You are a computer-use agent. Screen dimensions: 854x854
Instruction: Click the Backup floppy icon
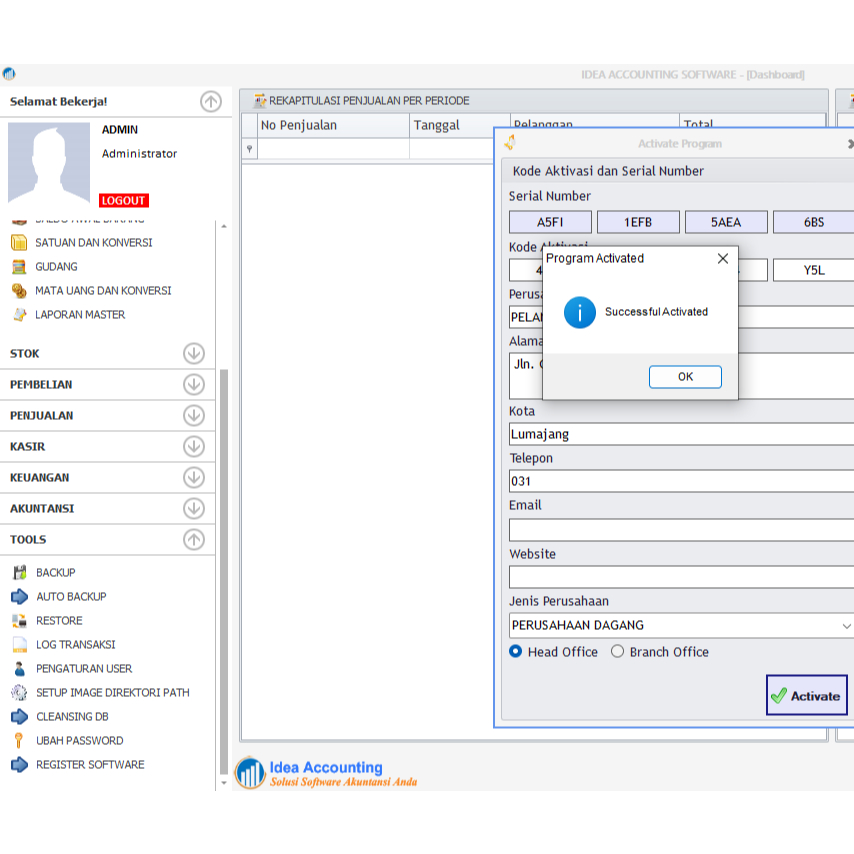20,572
